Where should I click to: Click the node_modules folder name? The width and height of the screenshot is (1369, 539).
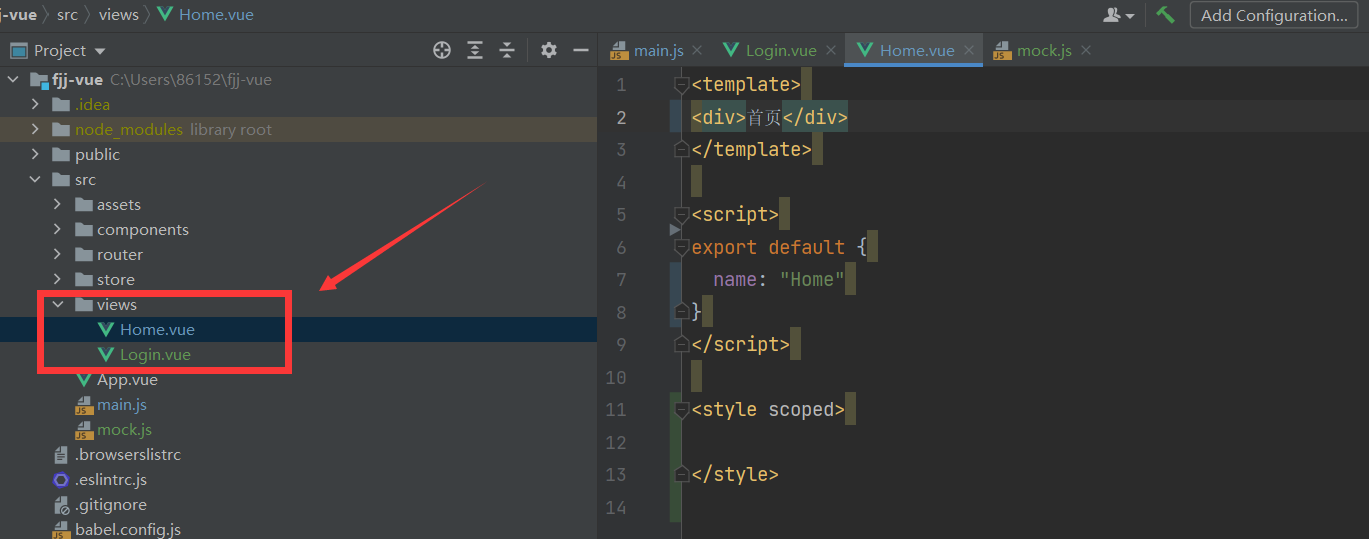pyautogui.click(x=129, y=129)
